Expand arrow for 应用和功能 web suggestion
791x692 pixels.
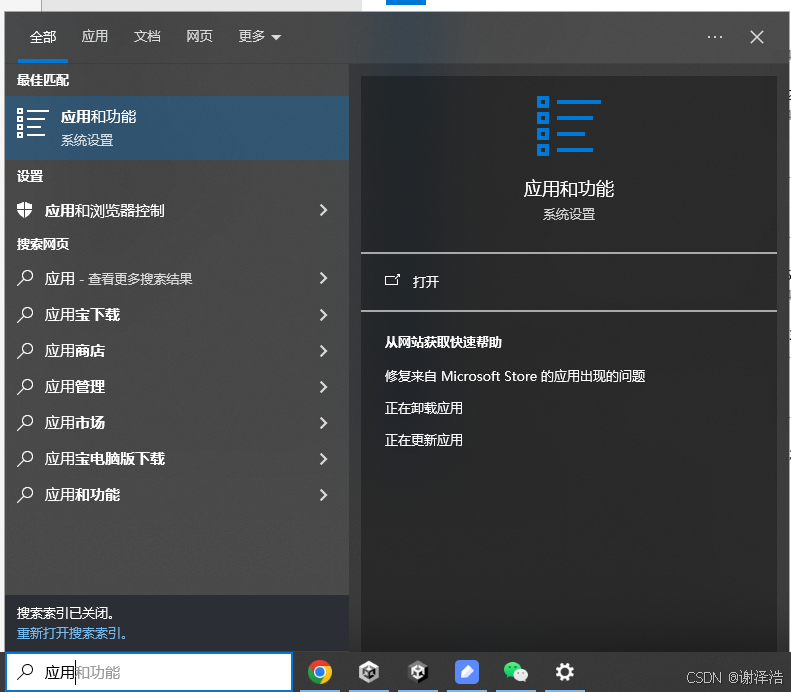(x=323, y=495)
